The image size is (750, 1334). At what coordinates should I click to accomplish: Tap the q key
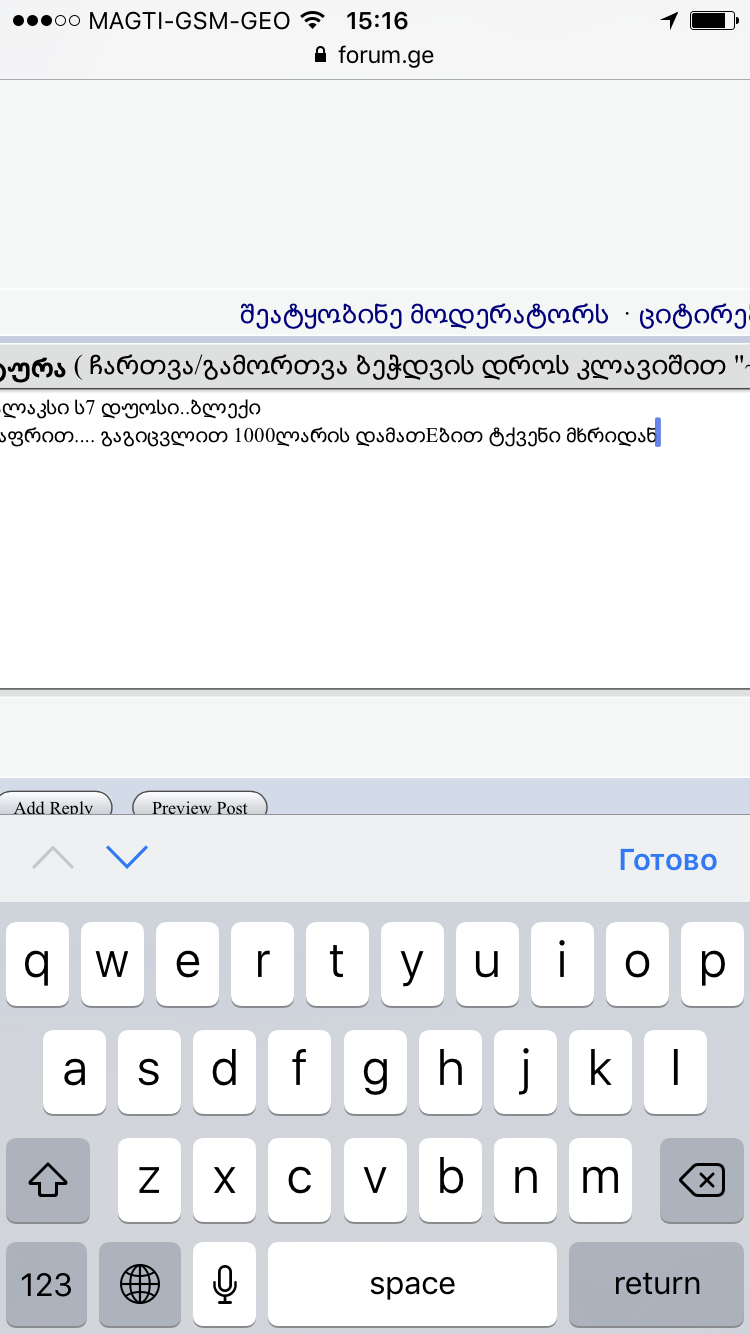(37, 964)
